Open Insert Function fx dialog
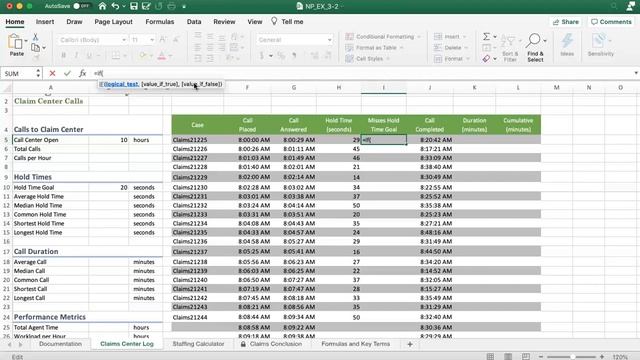 (x=82, y=73)
